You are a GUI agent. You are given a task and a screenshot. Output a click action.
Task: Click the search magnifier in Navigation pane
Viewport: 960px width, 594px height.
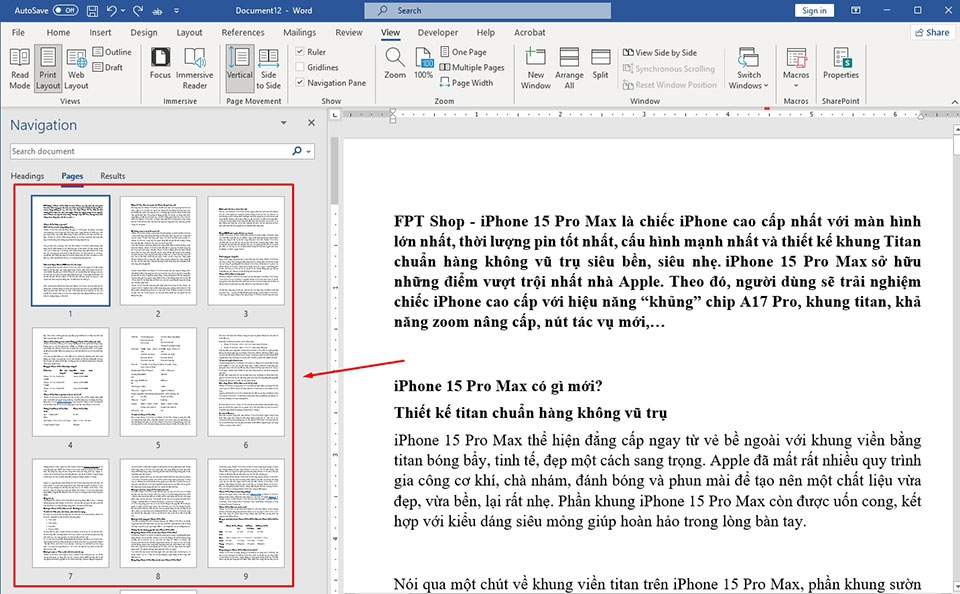(x=297, y=151)
